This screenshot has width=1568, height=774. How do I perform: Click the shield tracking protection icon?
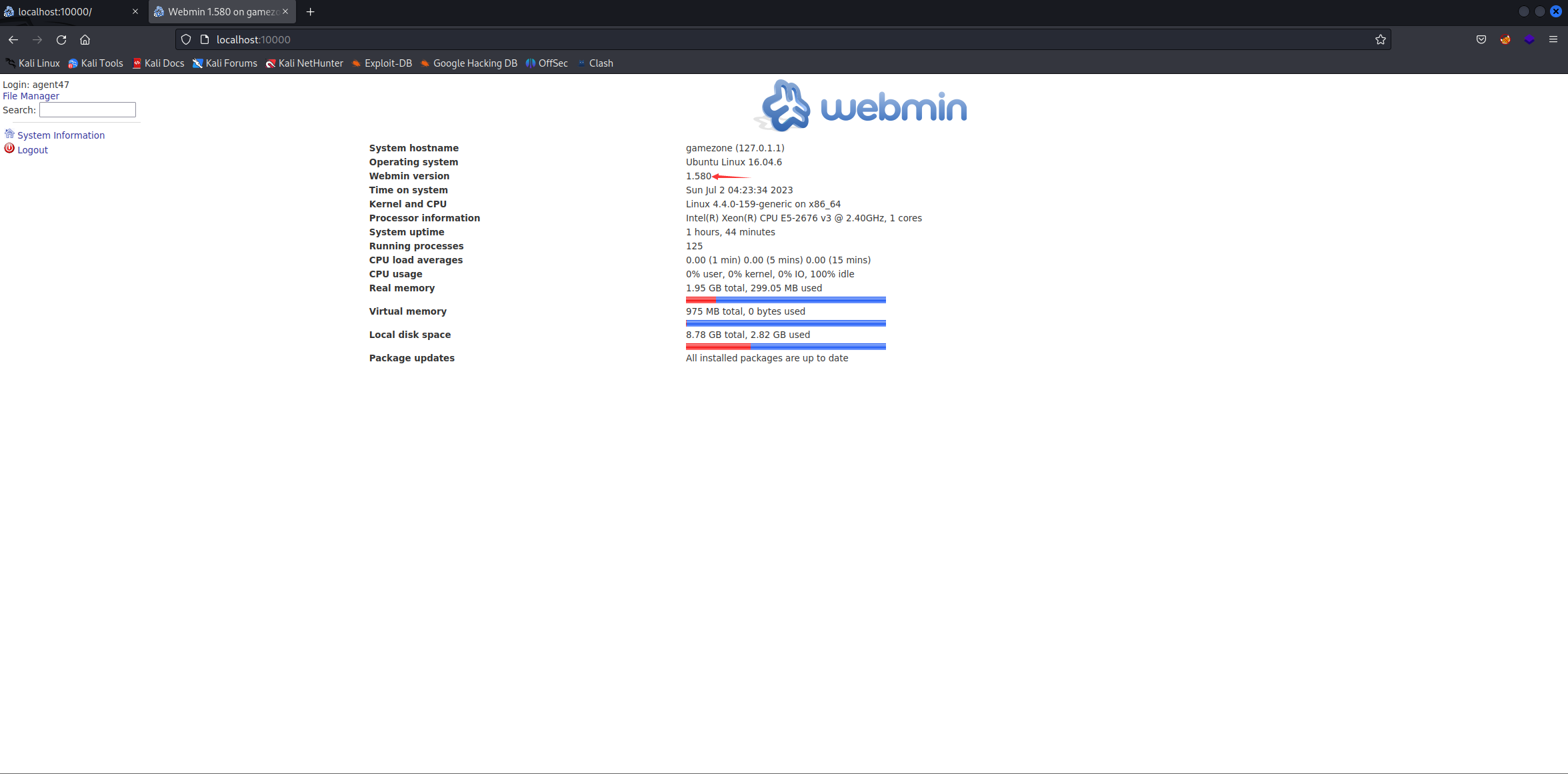186,40
